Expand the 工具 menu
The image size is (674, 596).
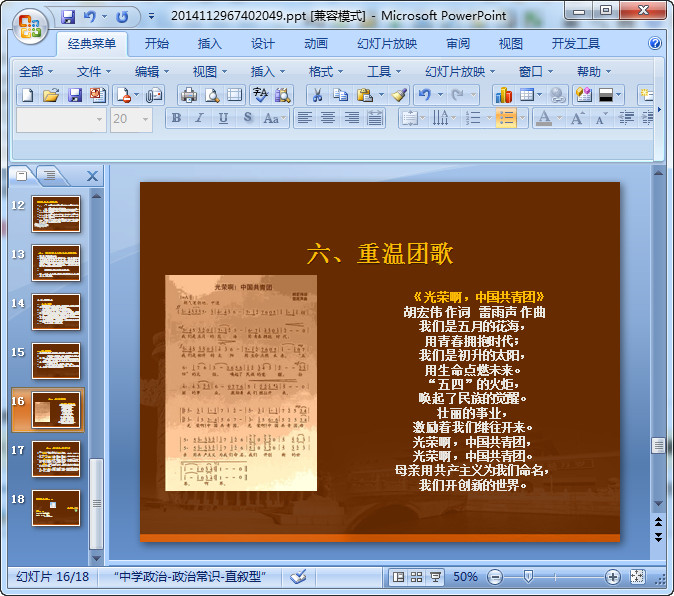(384, 71)
